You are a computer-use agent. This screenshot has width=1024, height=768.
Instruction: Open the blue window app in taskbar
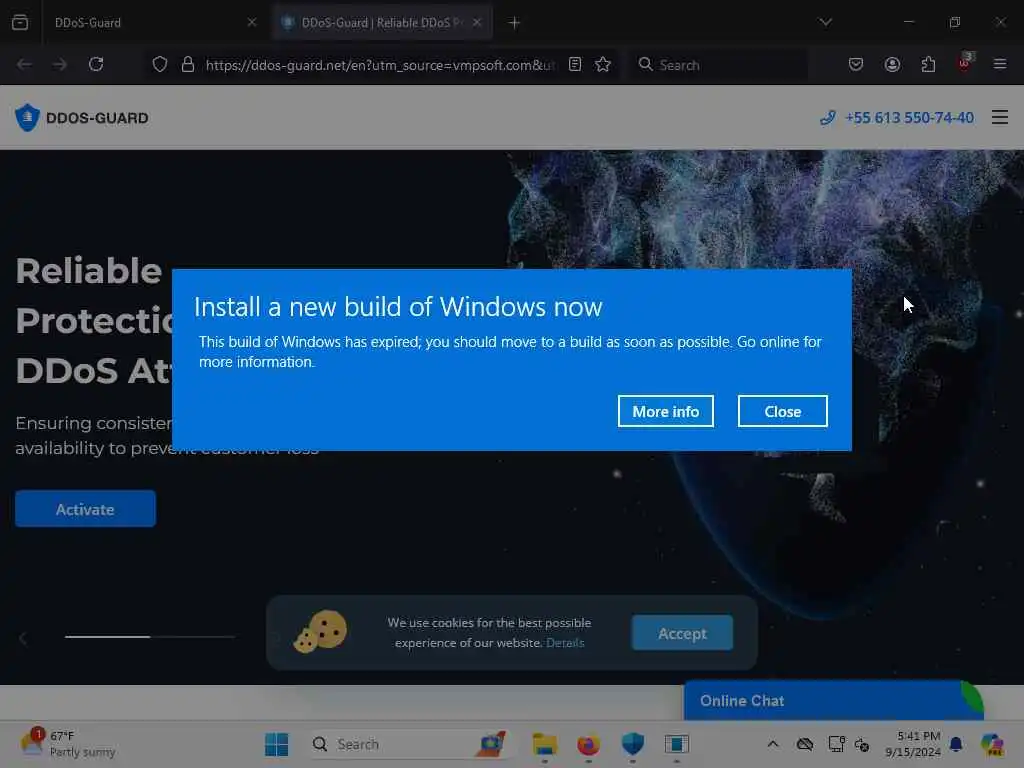click(x=677, y=744)
